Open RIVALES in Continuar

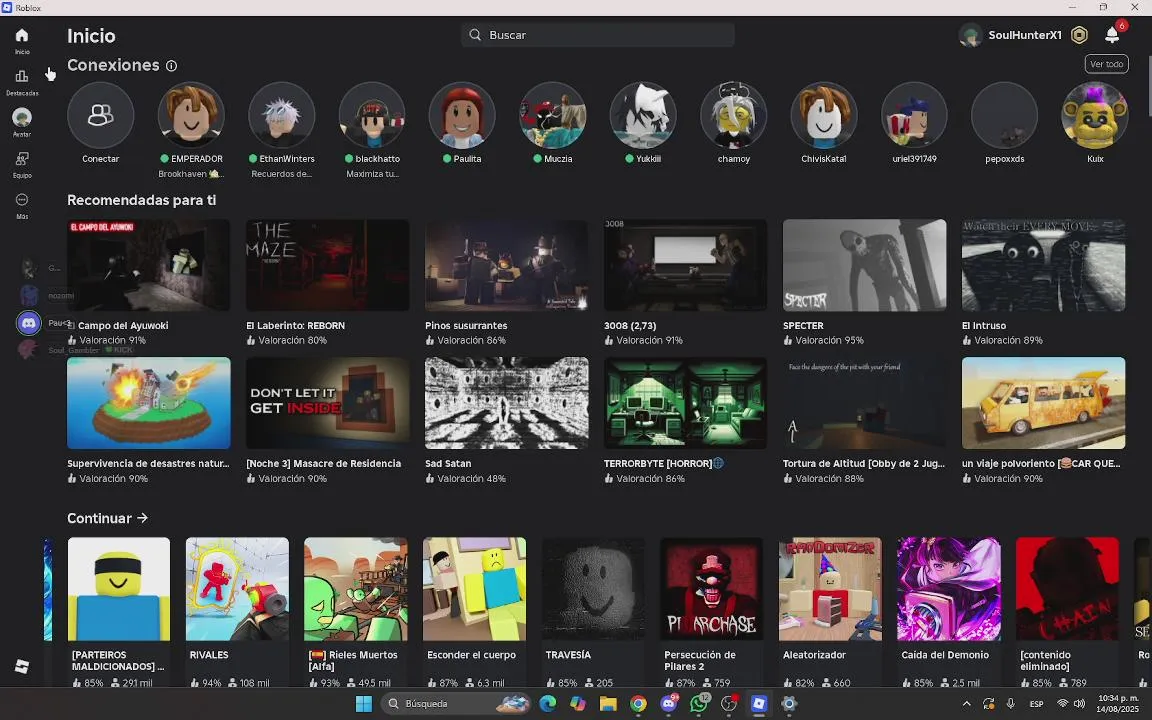tap(237, 589)
